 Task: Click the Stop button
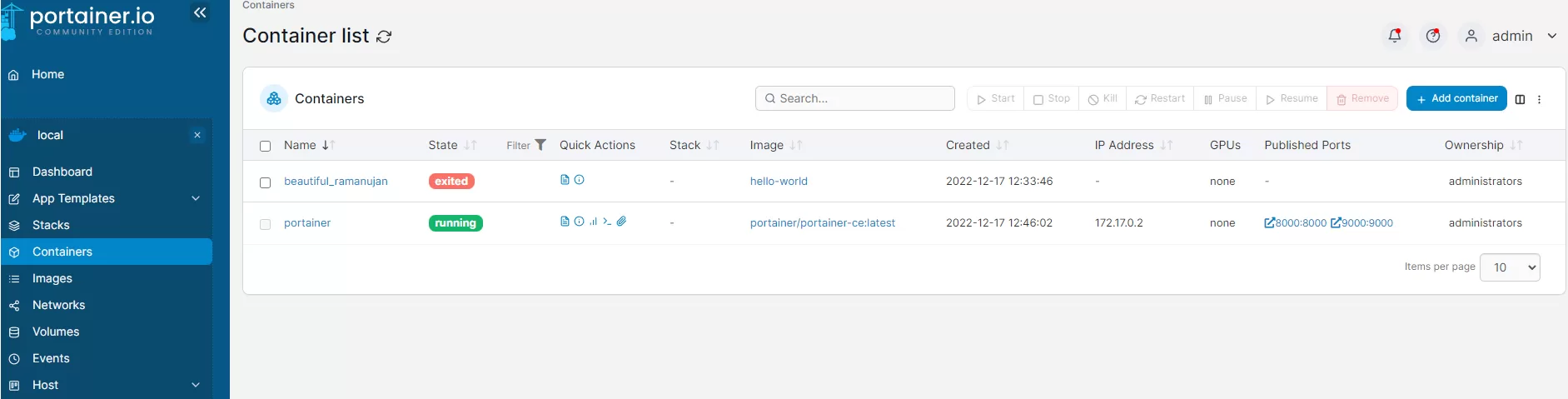point(1051,98)
